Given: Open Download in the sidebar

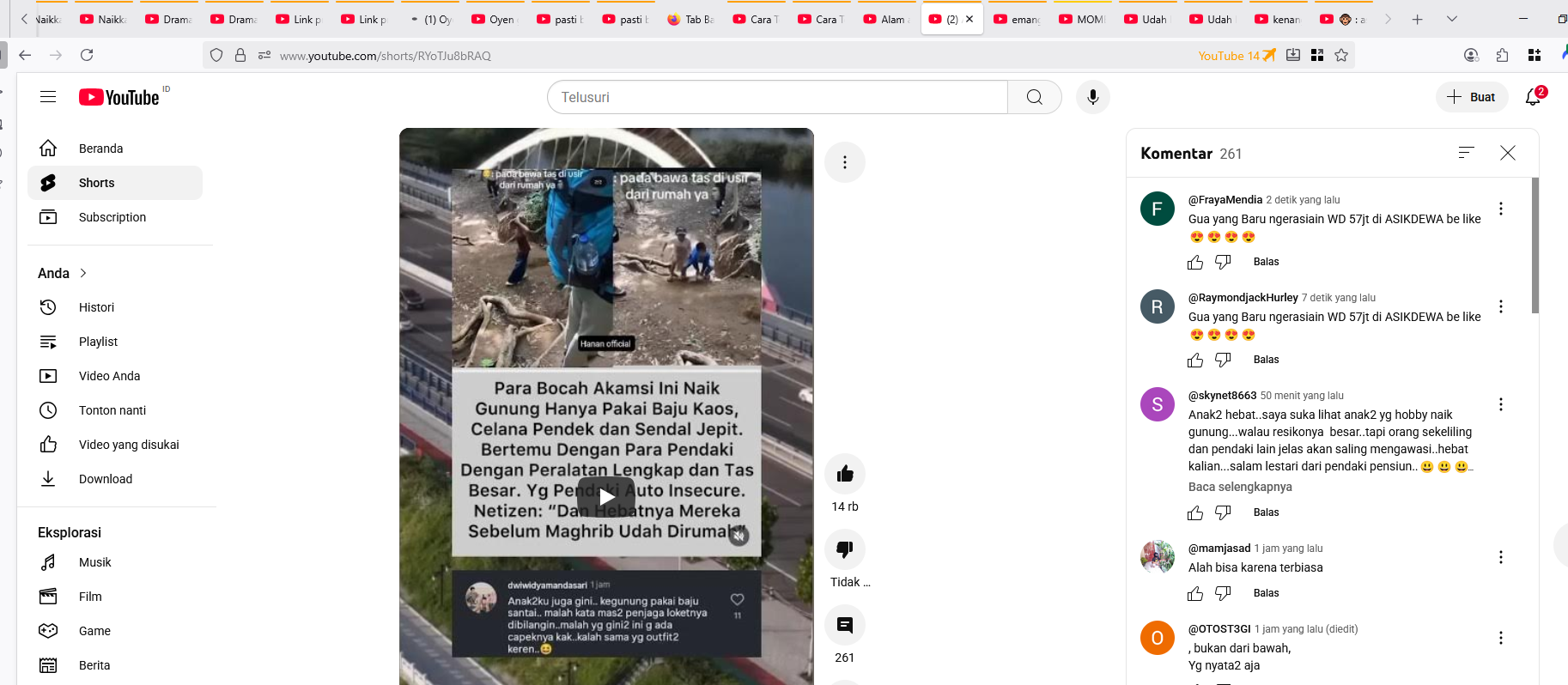Looking at the screenshot, I should 115,479.
